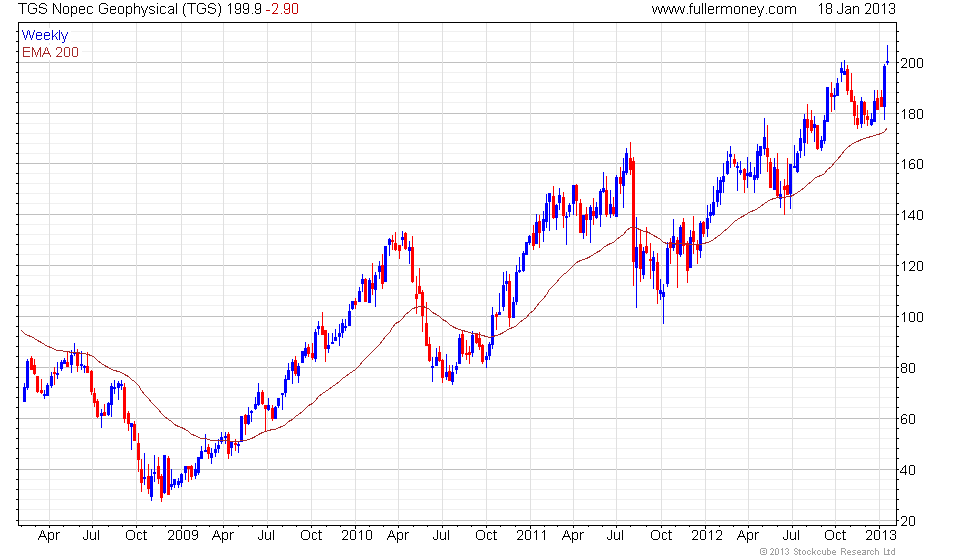The width and height of the screenshot is (980, 560).
Task: Click the date '18 Jan 2013'
Action: [856, 9]
